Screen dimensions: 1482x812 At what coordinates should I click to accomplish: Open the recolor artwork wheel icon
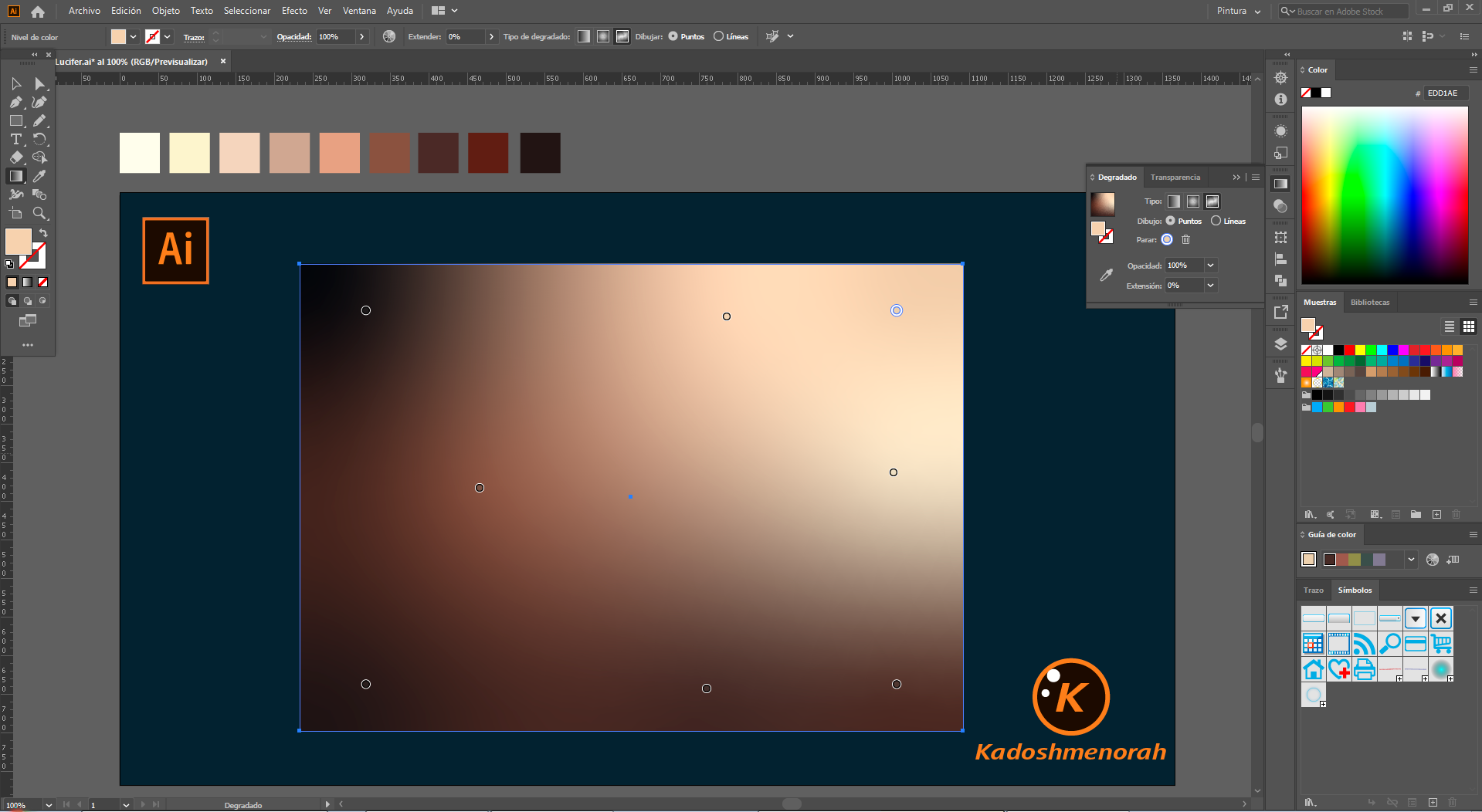point(389,36)
